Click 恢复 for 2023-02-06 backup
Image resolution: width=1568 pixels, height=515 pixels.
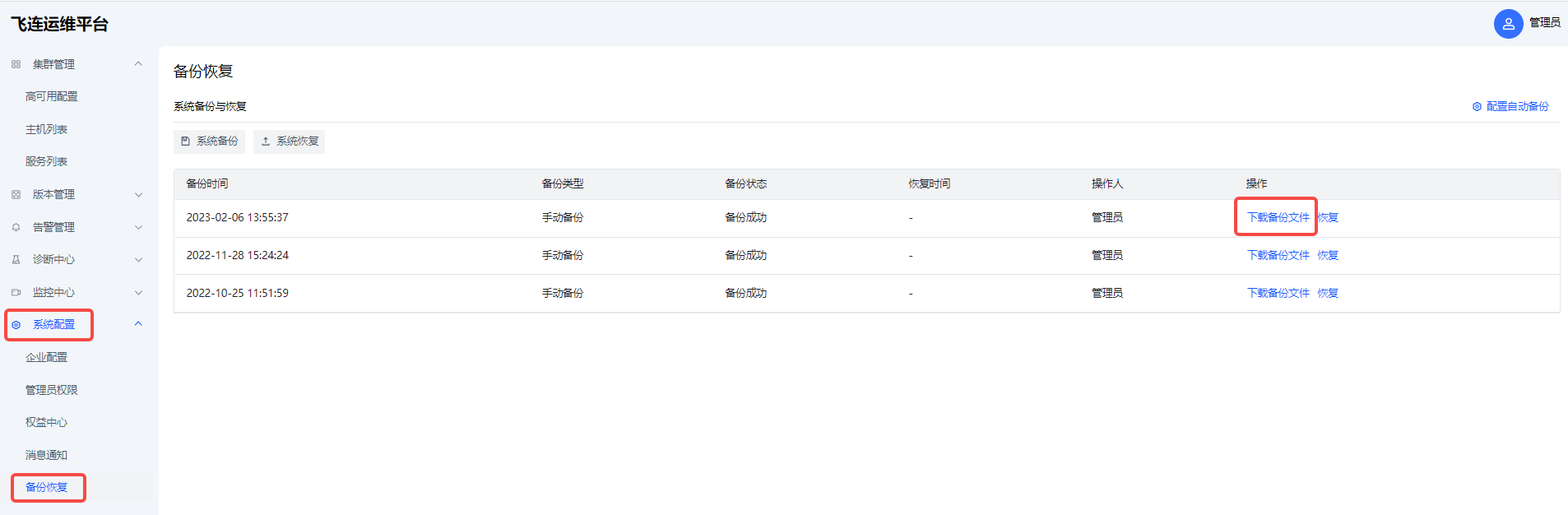[x=1328, y=218]
